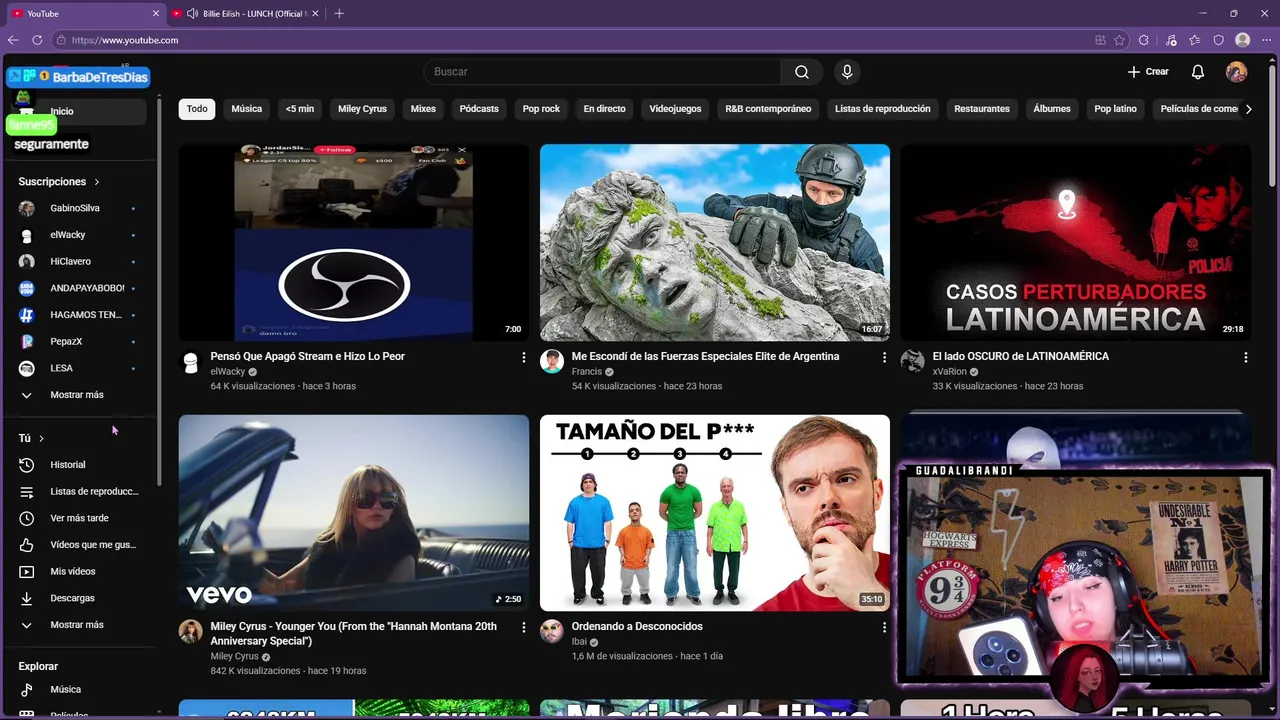This screenshot has width=1280, height=720.
Task: Bookmark page with star icon in address bar
Action: 1119,40
